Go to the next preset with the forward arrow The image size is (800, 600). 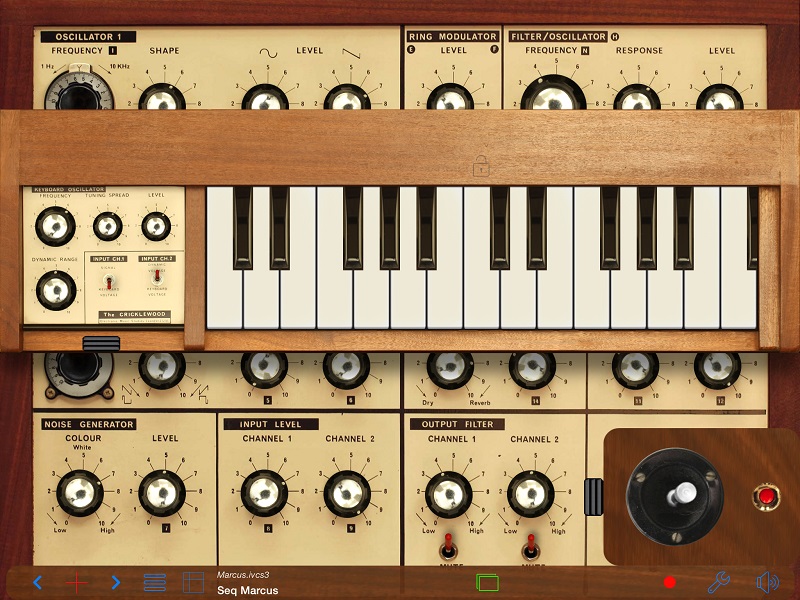point(116,582)
